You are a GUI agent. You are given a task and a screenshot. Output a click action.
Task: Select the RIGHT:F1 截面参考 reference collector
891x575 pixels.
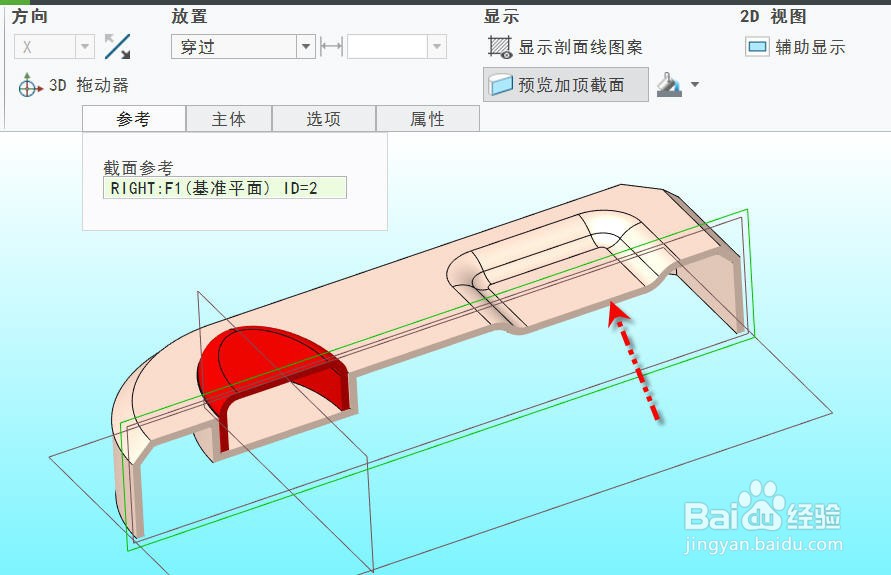(x=224, y=188)
